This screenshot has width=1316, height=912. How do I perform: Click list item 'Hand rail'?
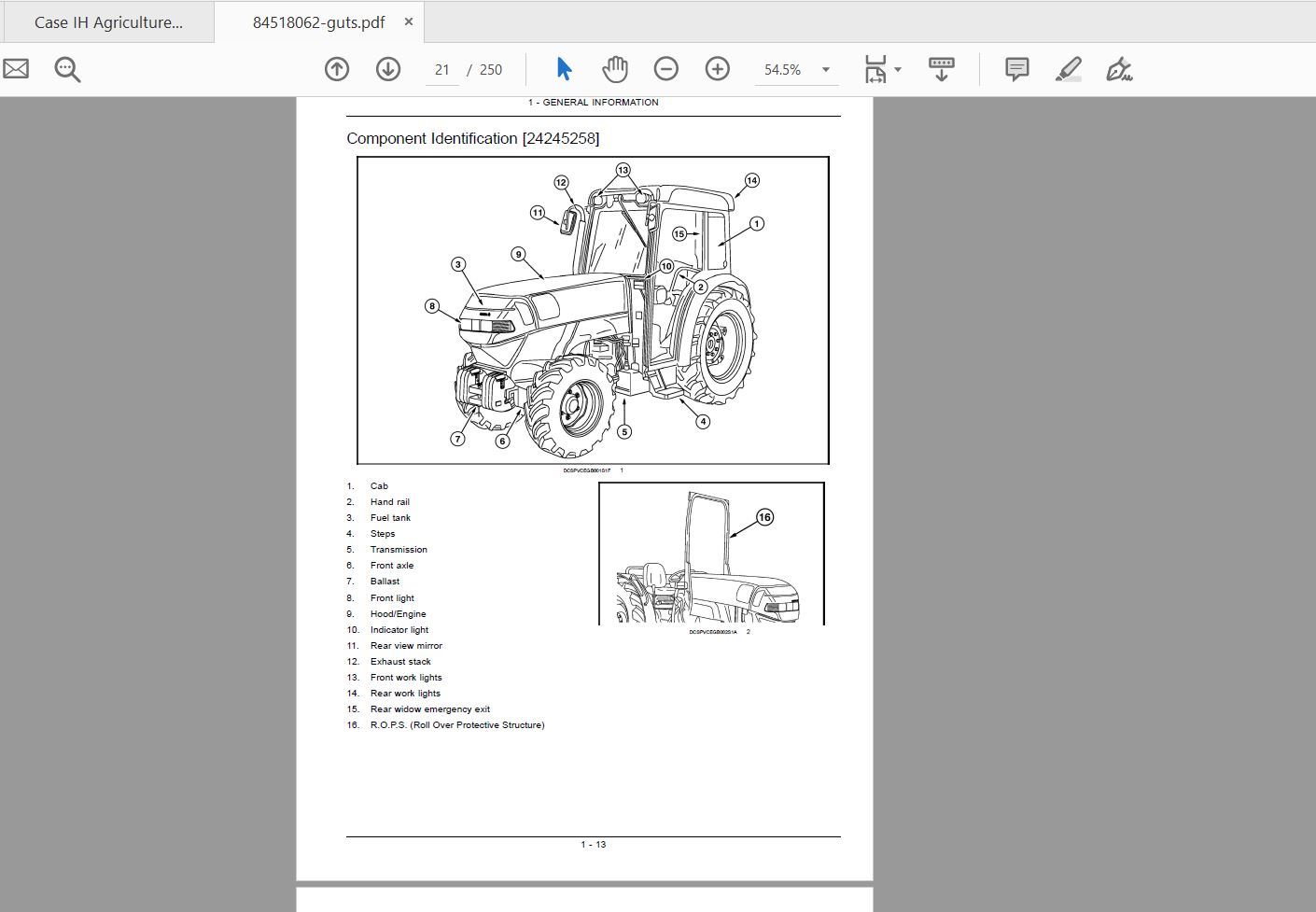click(390, 502)
